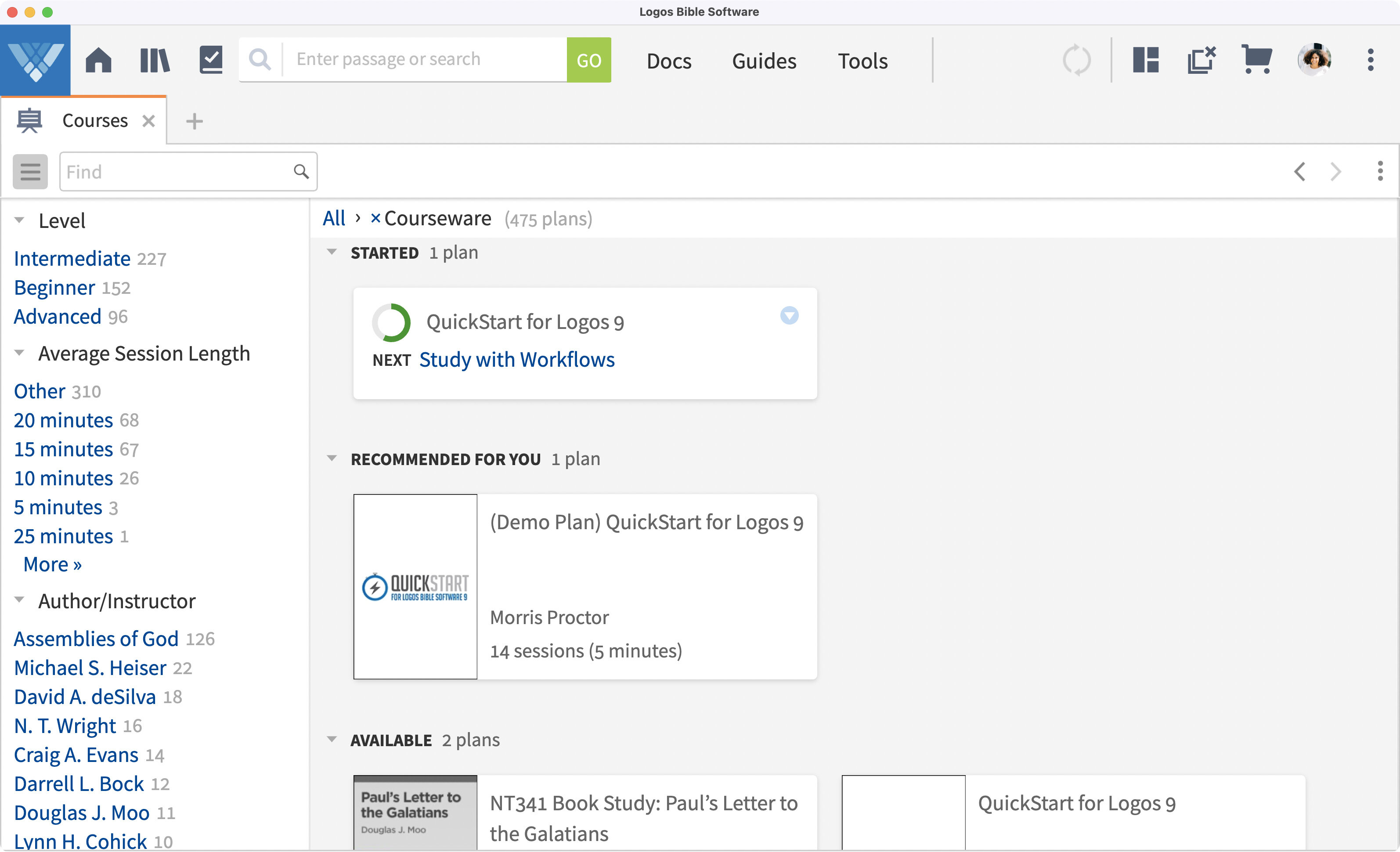
Task: Filter by 20 minutes session length
Action: click(x=64, y=420)
